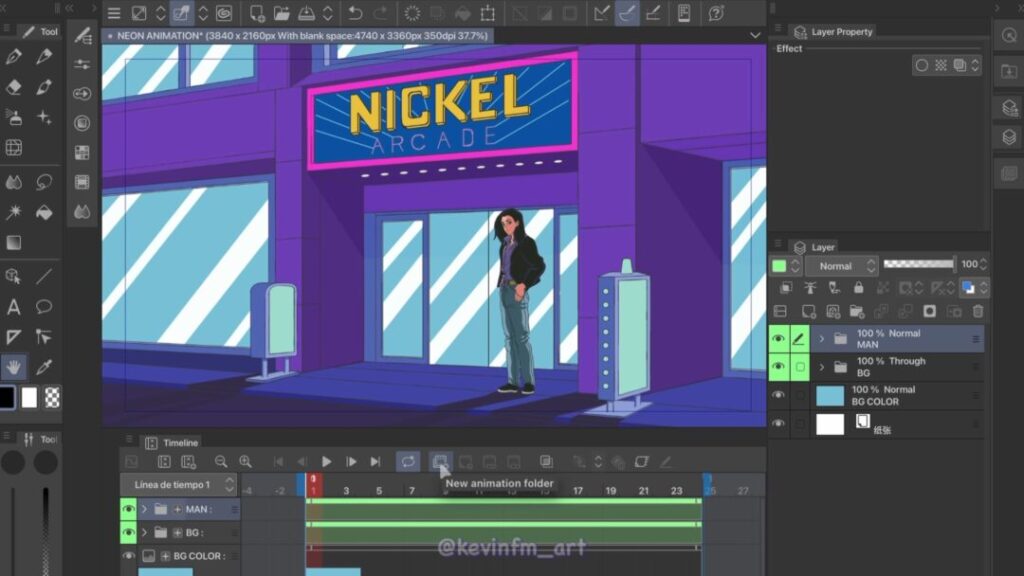Select the Eraser tool in tool palette
Viewport: 1024px width, 576px height.
tap(14, 87)
